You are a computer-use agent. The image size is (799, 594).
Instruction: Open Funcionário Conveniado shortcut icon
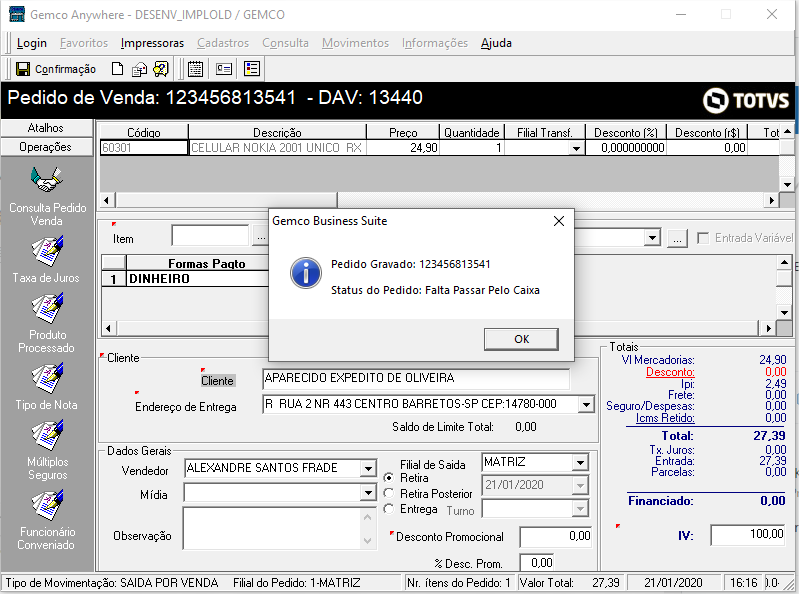point(47,505)
